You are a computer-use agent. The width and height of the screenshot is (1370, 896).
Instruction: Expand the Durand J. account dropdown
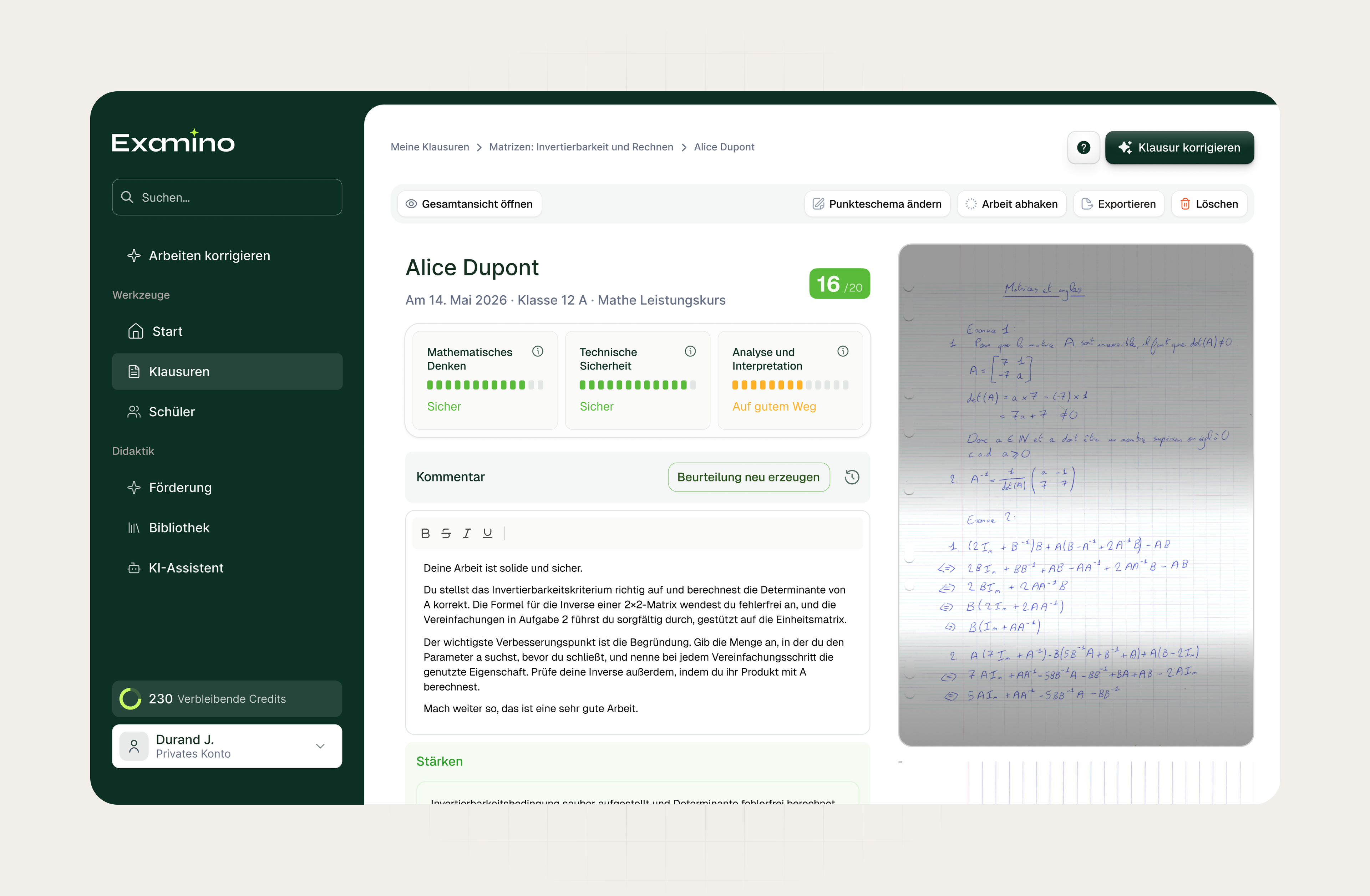coord(321,747)
